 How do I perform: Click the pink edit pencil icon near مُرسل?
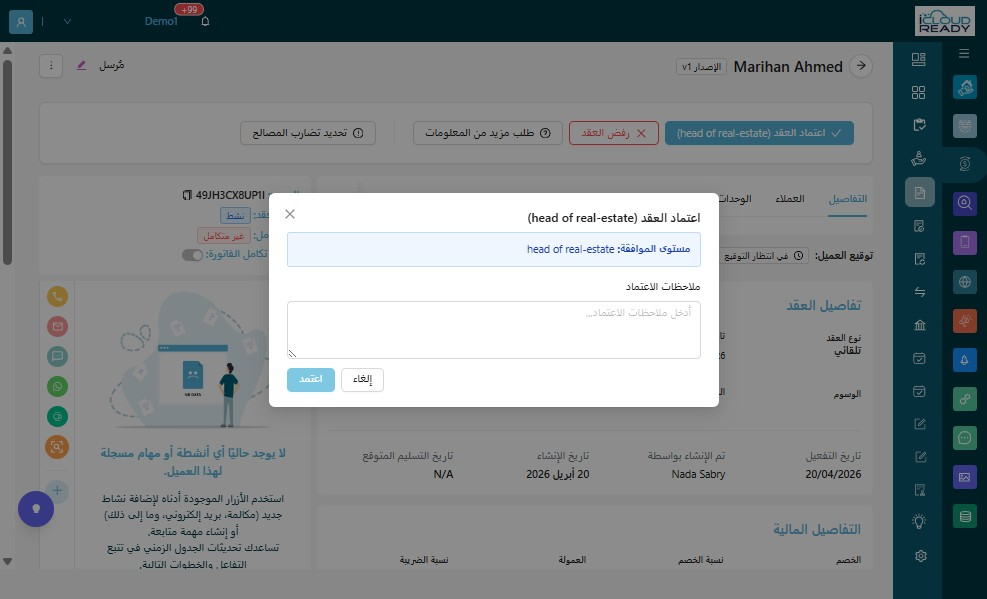[x=81, y=65]
